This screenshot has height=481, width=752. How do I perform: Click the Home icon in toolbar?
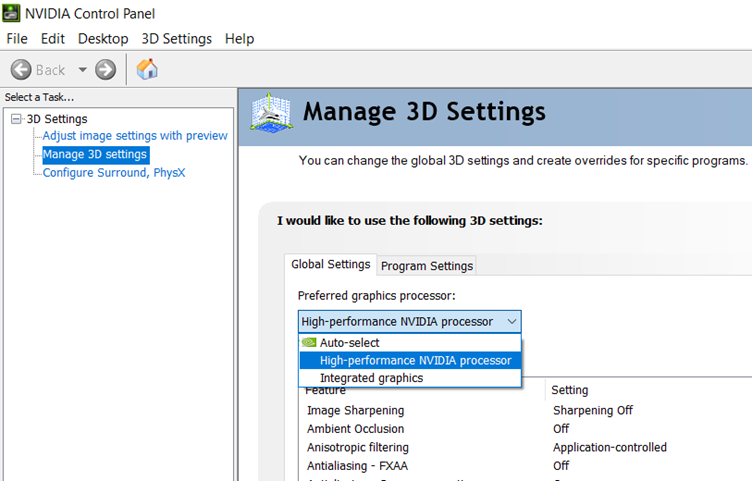pyautogui.click(x=147, y=69)
